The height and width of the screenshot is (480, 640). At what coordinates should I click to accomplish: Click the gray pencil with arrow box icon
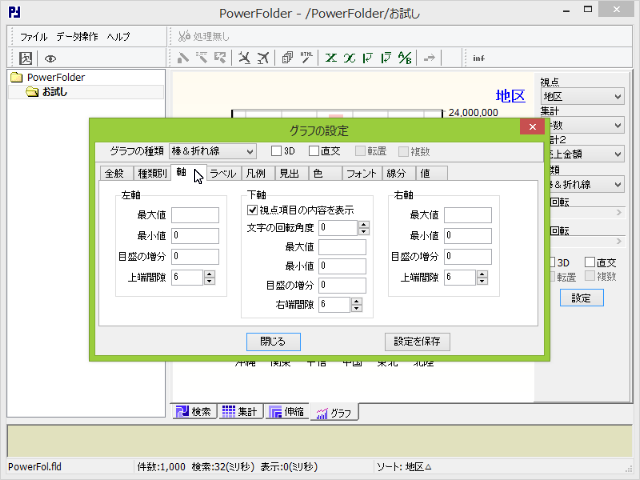tap(220, 58)
